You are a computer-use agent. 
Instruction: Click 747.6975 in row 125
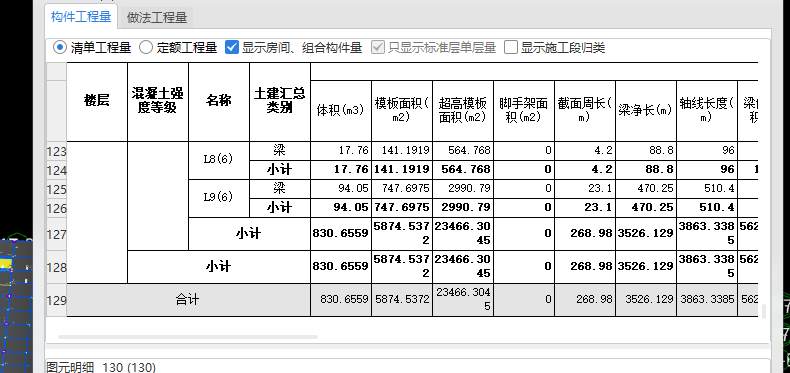tap(402, 189)
